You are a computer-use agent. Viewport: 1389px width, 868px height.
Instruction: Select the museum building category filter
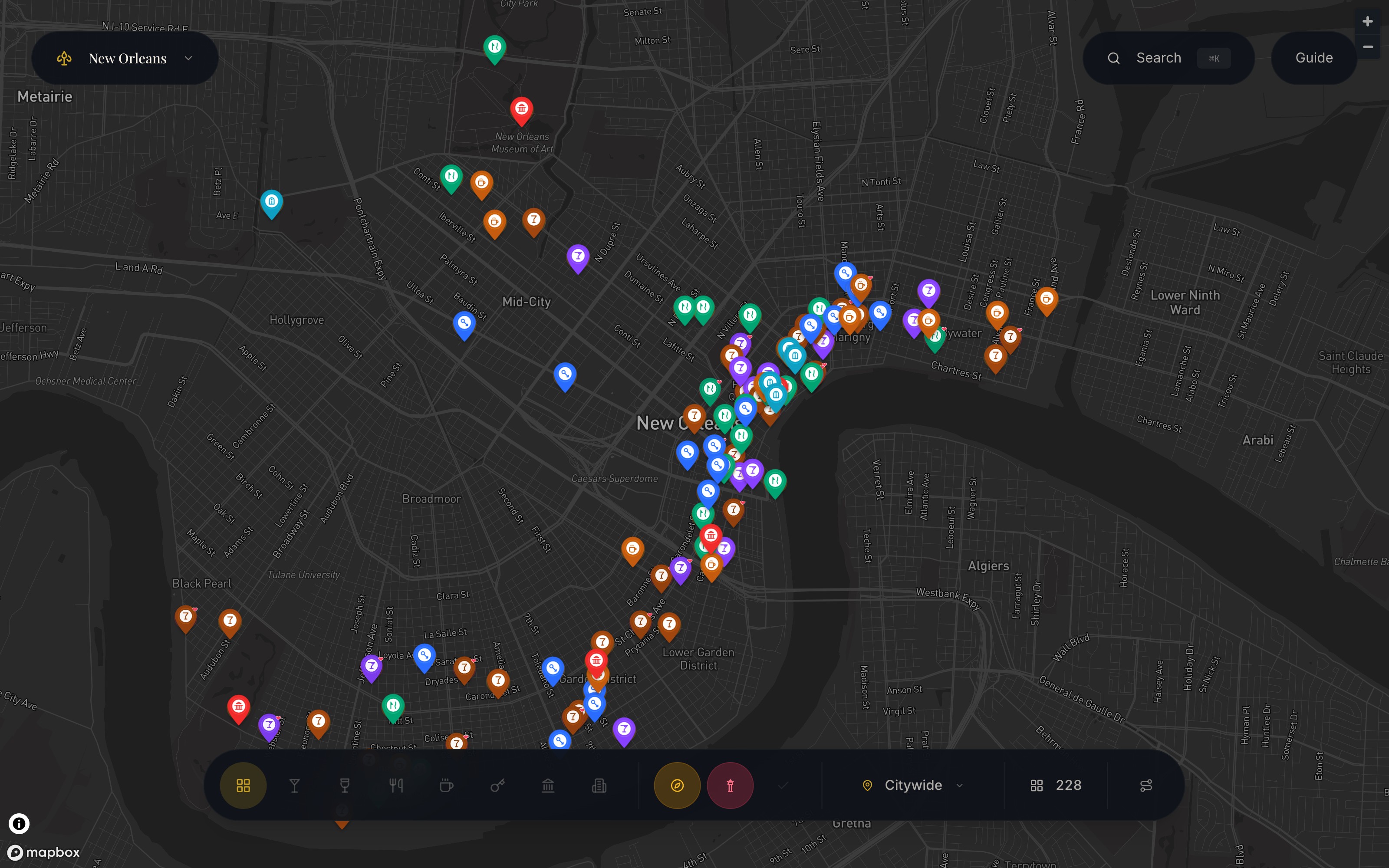548,786
